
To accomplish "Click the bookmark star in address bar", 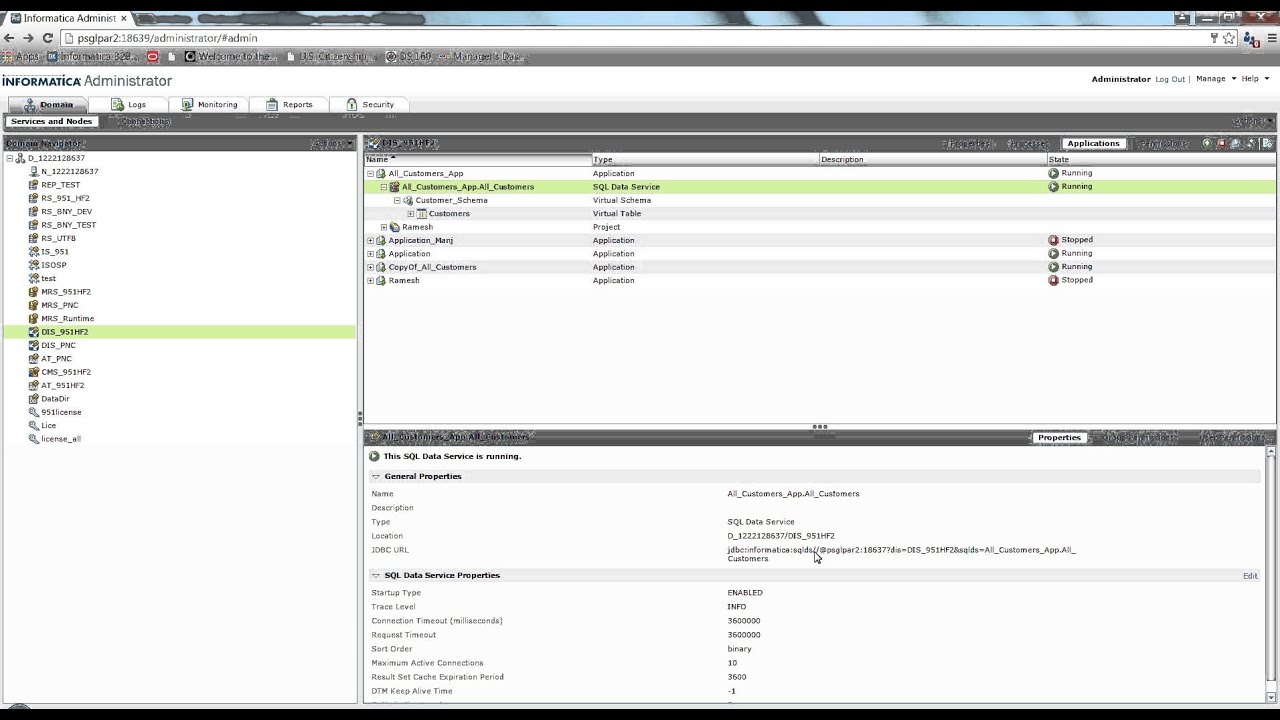I will click(x=1229, y=38).
